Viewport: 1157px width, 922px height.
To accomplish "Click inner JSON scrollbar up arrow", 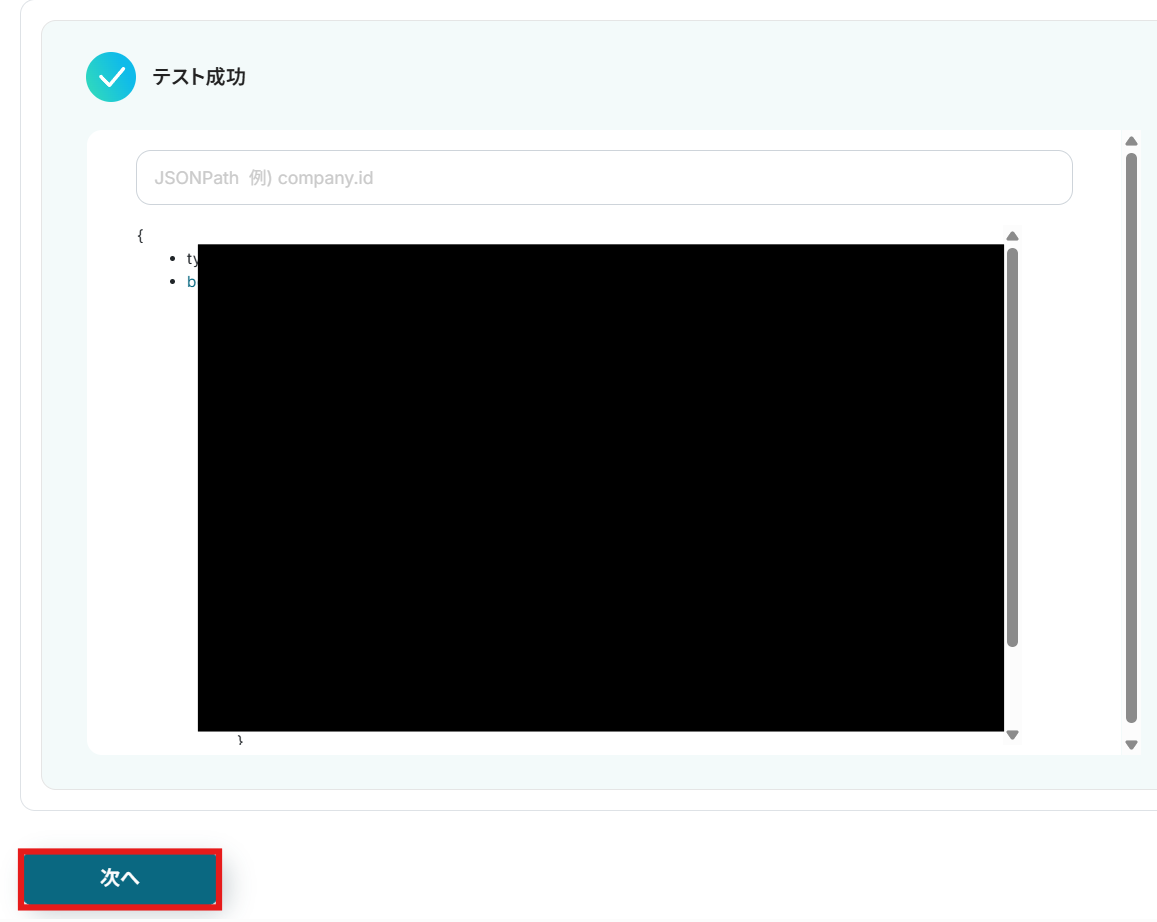I will tap(1012, 236).
